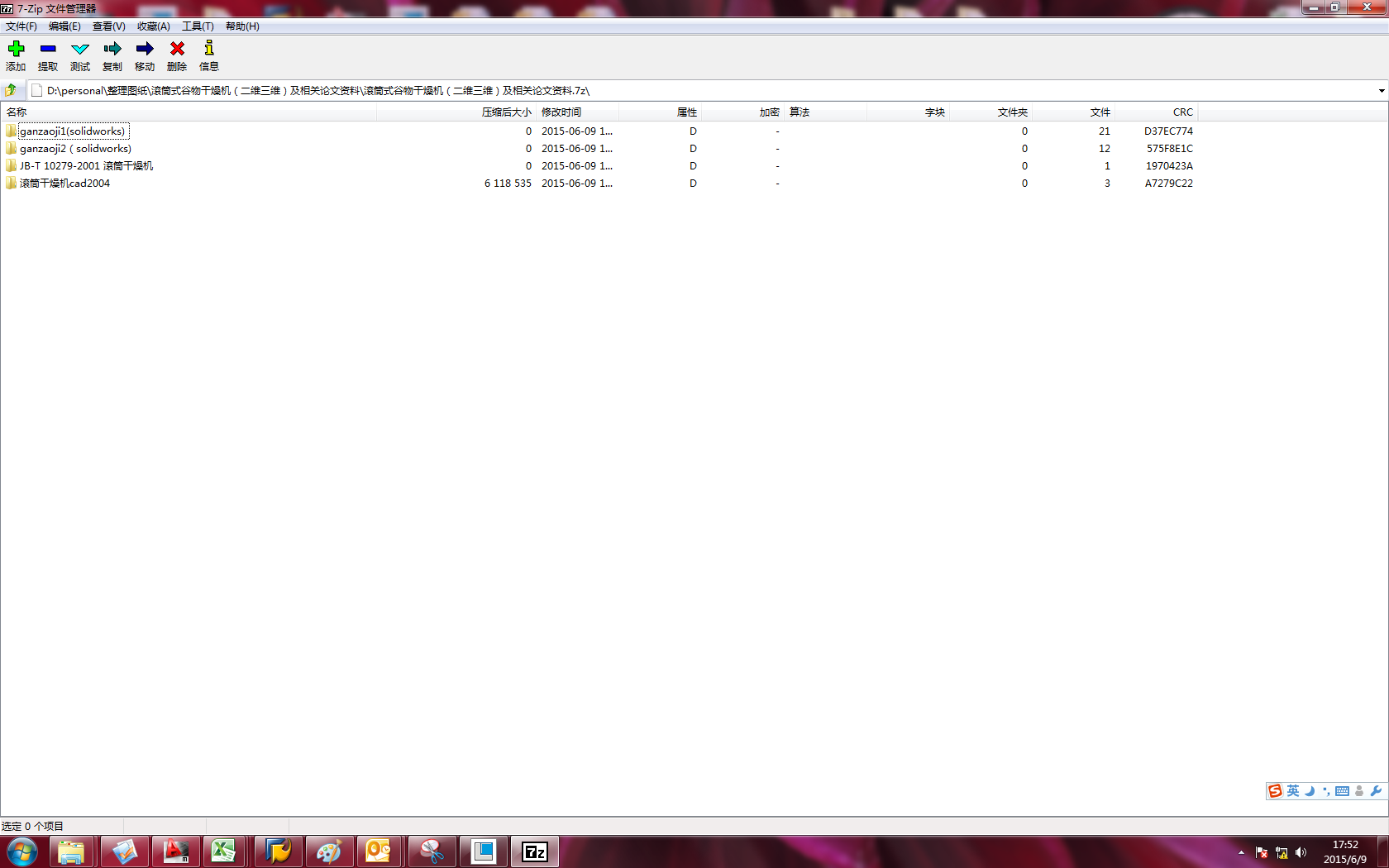Screen dimensions: 1389x868
Task: Sort by the 加密 column header
Action: 742,112
